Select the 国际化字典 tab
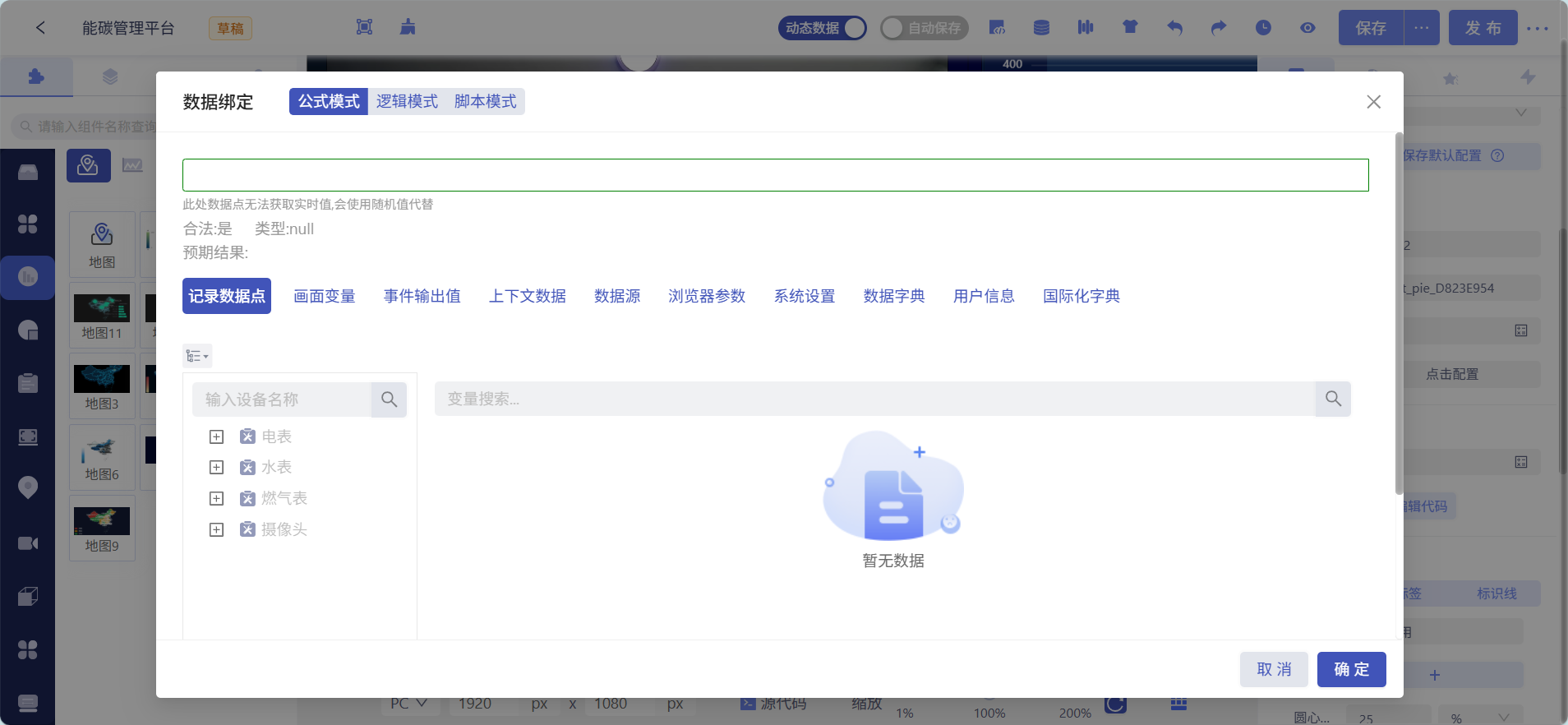The height and width of the screenshot is (725, 1568). click(1081, 296)
